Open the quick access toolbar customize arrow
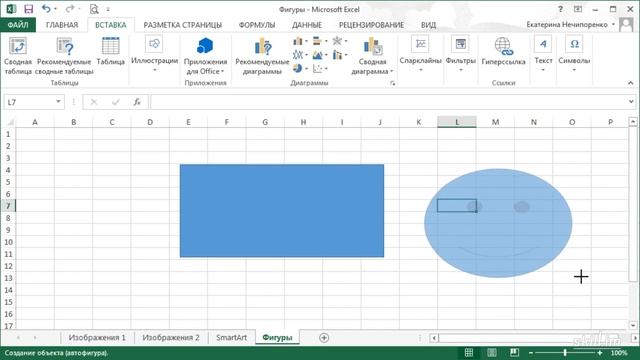 [108, 9]
